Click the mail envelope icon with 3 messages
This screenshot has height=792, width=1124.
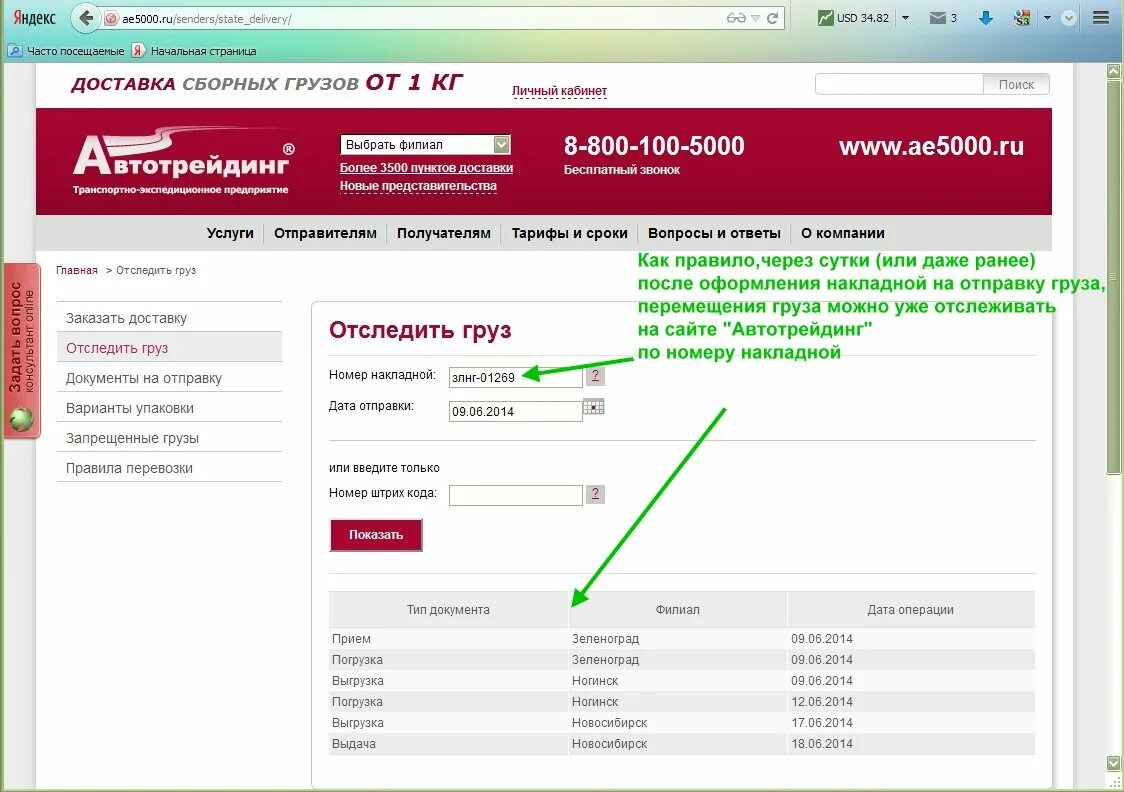click(938, 18)
